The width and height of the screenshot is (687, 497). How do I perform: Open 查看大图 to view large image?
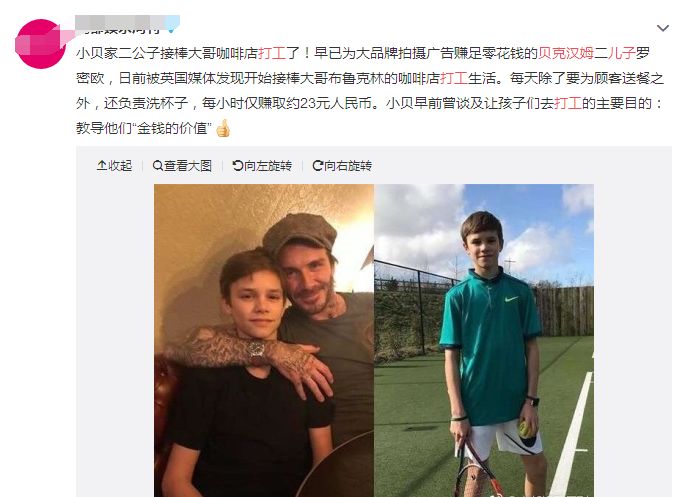tap(182, 166)
